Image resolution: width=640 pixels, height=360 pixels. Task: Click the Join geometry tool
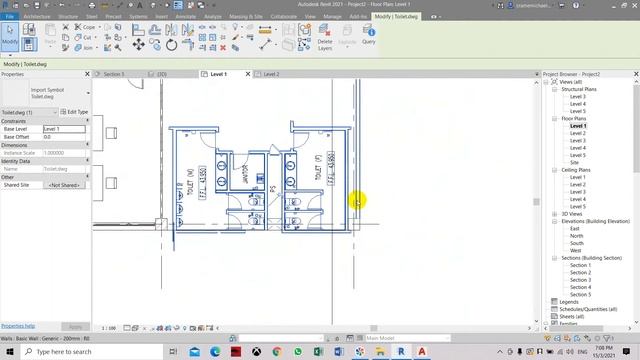click(x=84, y=48)
